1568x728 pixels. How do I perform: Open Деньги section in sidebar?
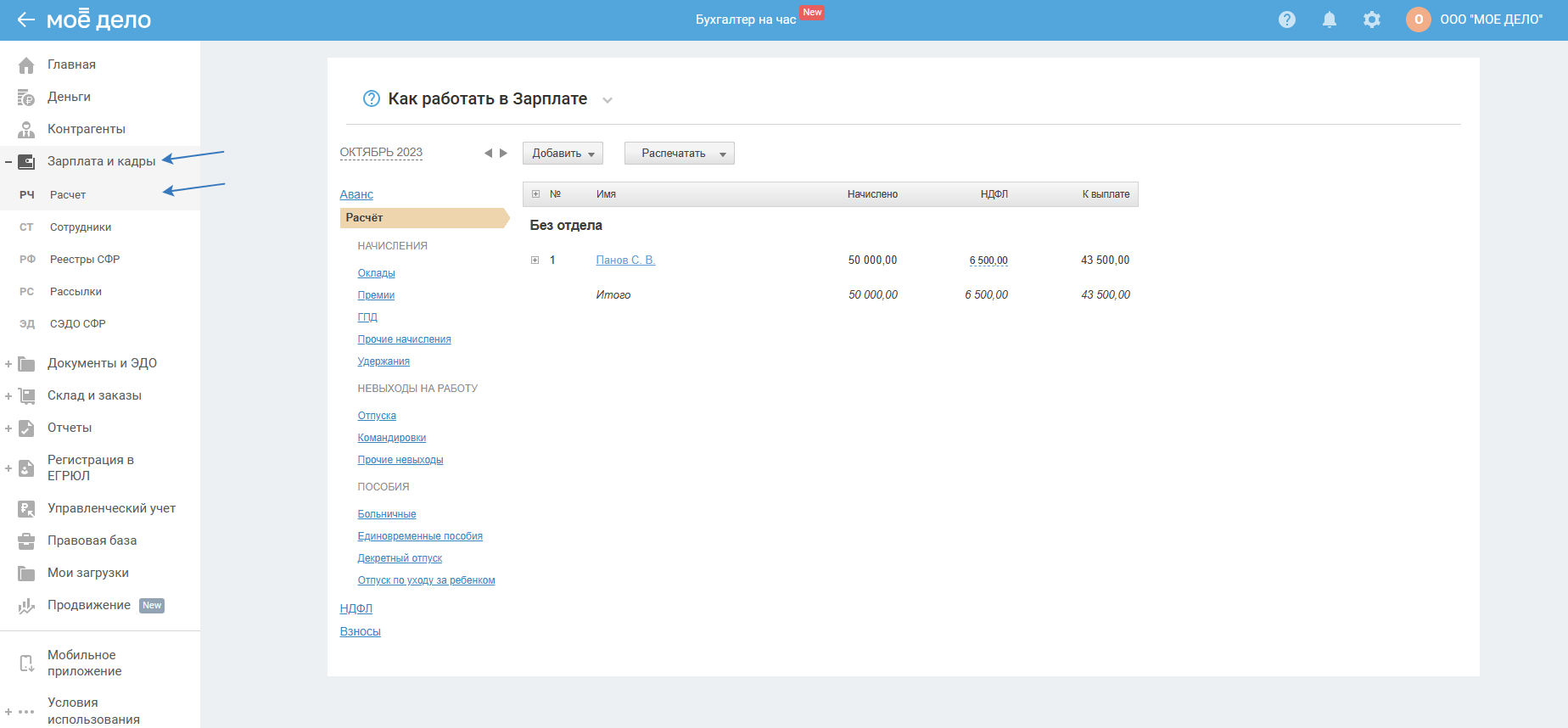pyautogui.click(x=69, y=97)
